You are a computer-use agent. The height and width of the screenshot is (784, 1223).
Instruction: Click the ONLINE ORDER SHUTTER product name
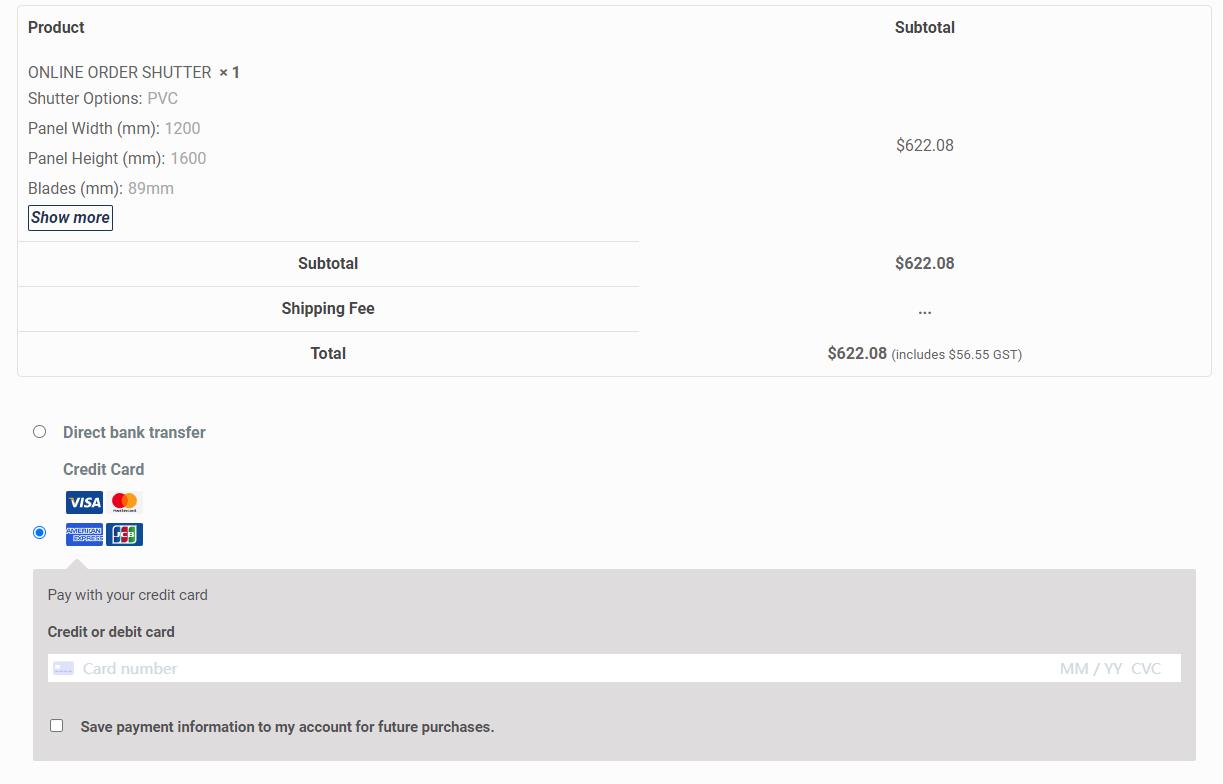(119, 72)
